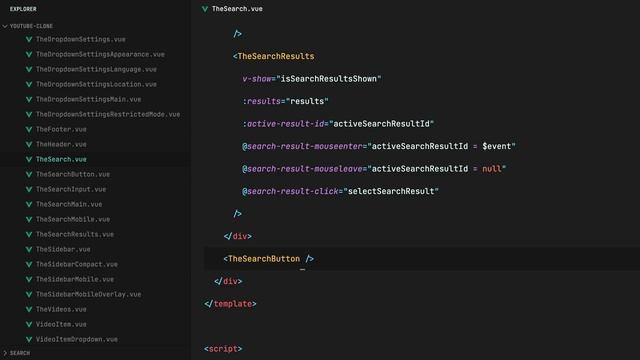Open TheHeader.vue file
This screenshot has width=640, height=360.
point(61,144)
